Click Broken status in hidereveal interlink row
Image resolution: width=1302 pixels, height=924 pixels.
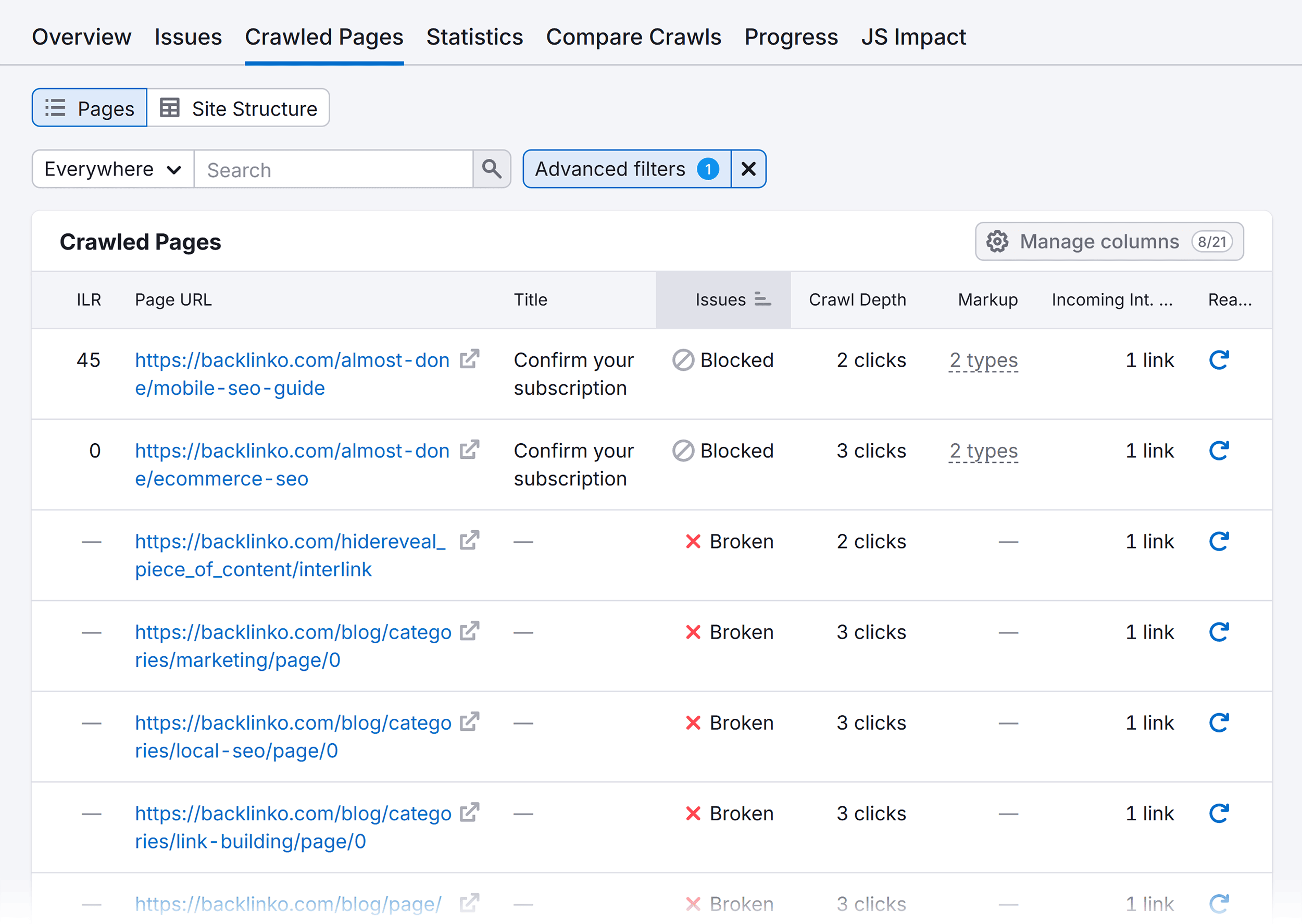pyautogui.click(x=730, y=541)
